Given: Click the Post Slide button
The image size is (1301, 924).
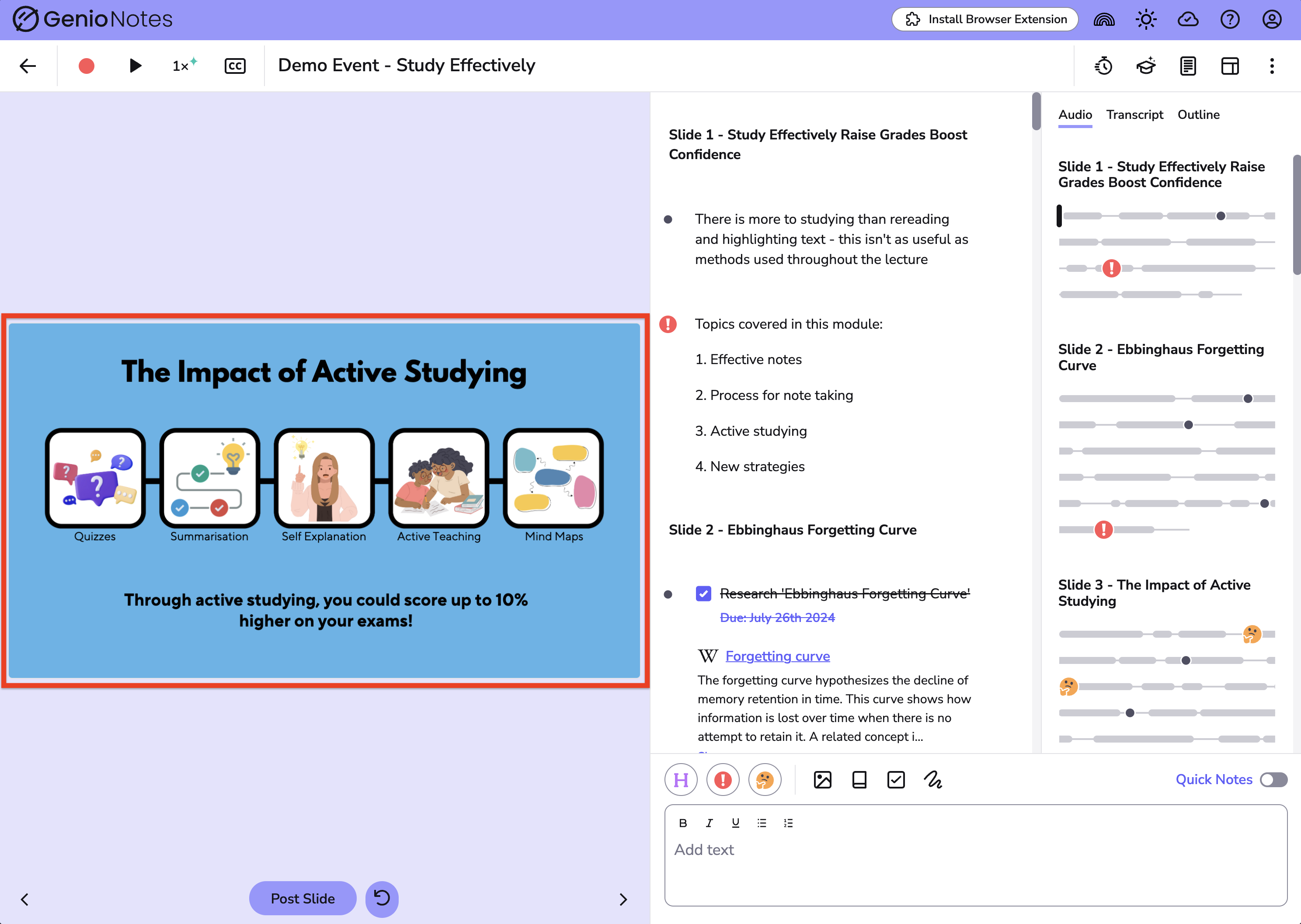Looking at the screenshot, I should coord(303,898).
